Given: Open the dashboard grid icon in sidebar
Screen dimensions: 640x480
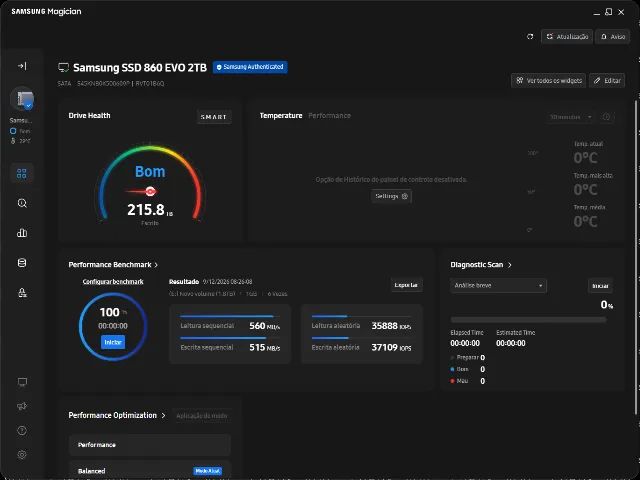Looking at the screenshot, I should tap(22, 174).
